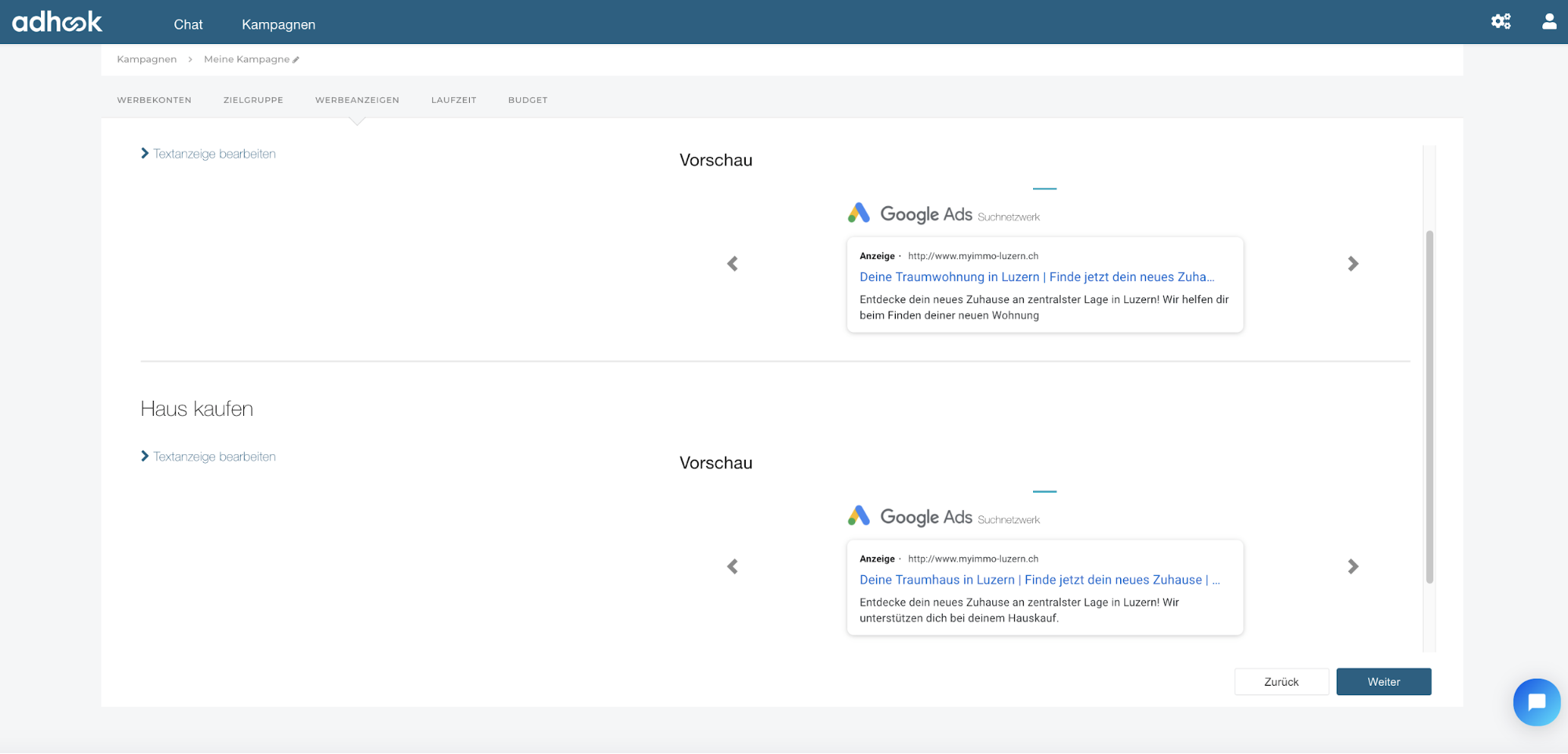Edit campaign name via pencil icon
Viewport: 1568px width, 754px height.
(x=296, y=60)
